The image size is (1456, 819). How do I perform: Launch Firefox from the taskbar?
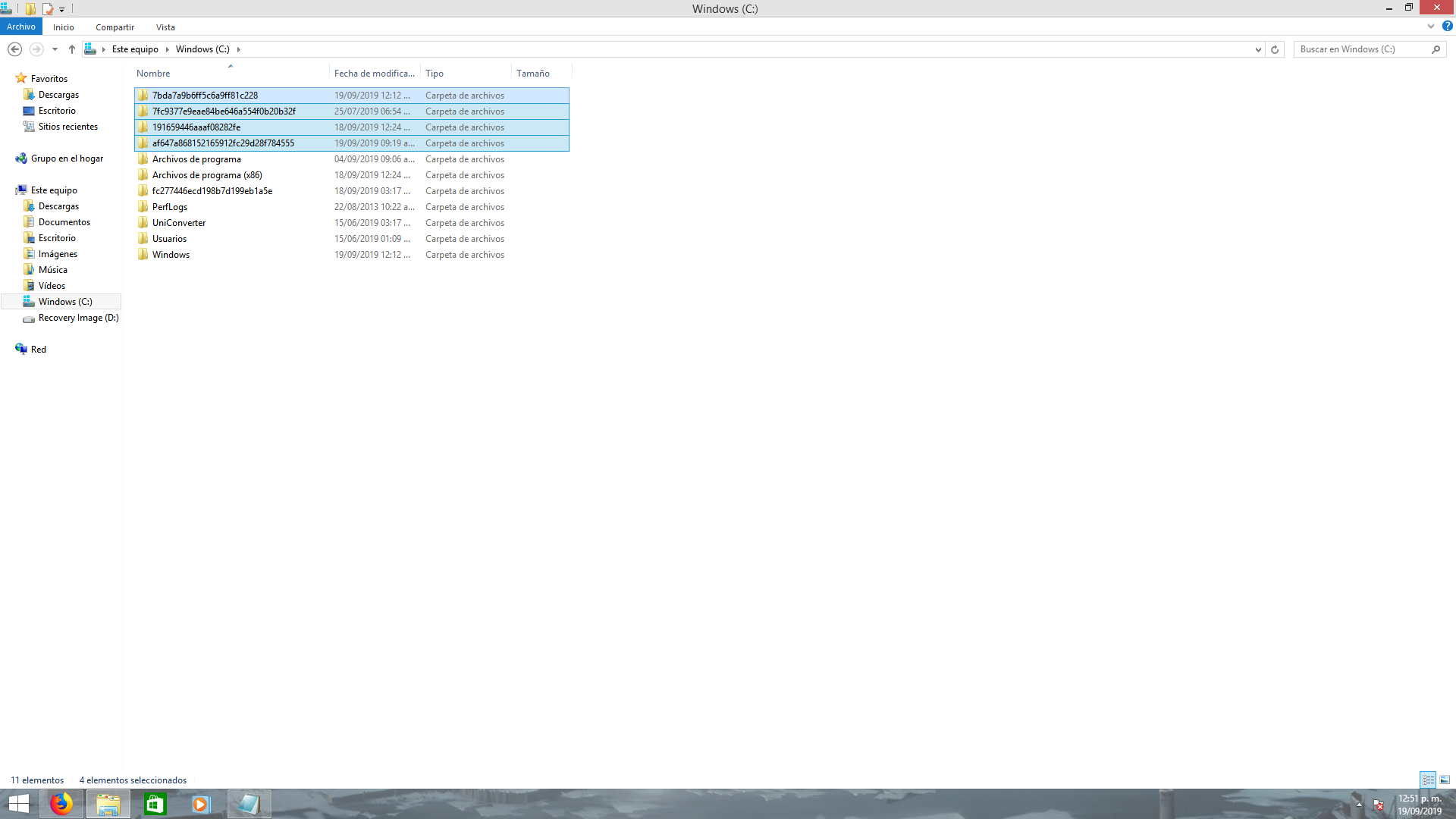tap(61, 804)
